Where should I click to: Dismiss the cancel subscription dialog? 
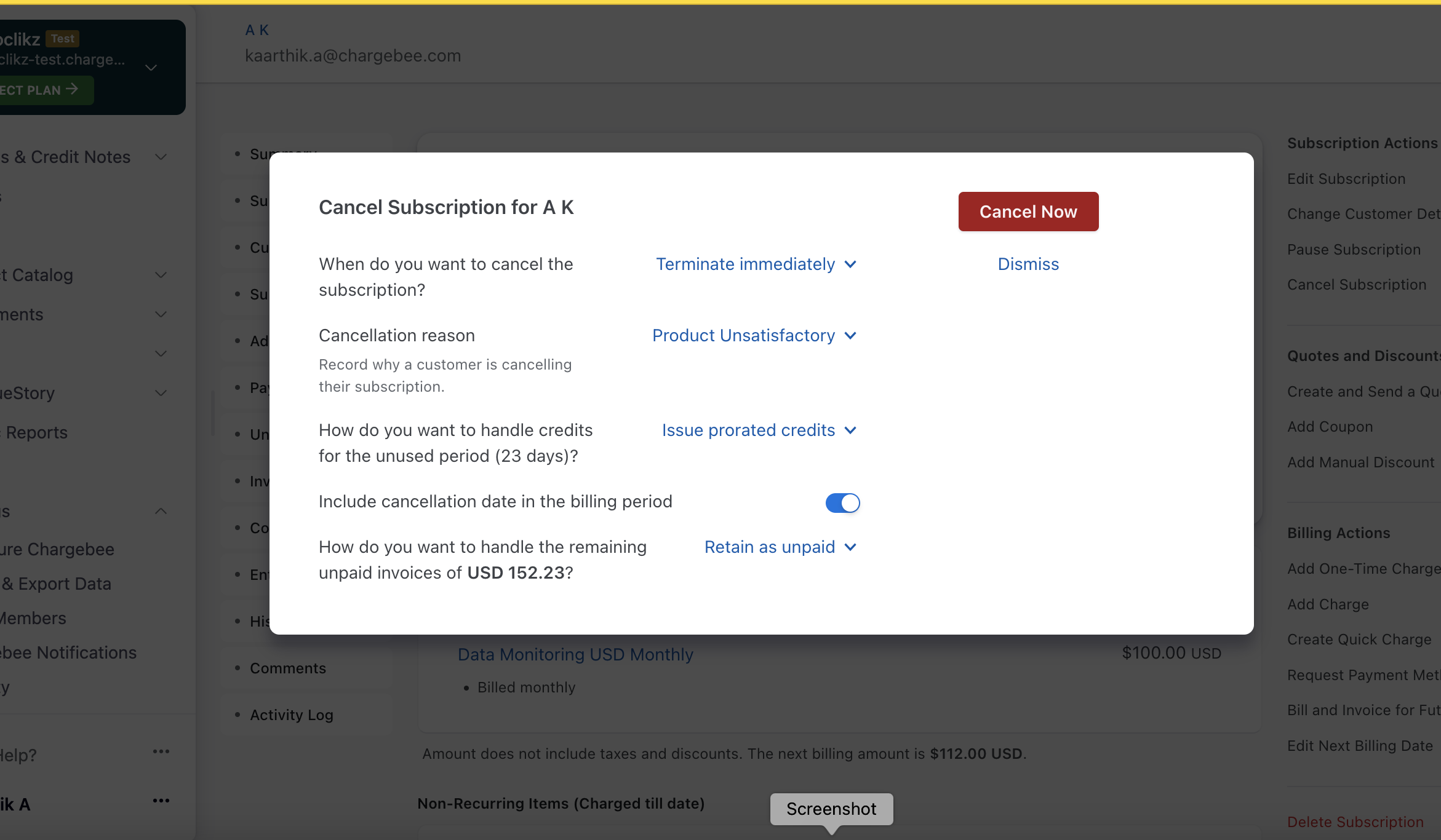pos(1028,264)
